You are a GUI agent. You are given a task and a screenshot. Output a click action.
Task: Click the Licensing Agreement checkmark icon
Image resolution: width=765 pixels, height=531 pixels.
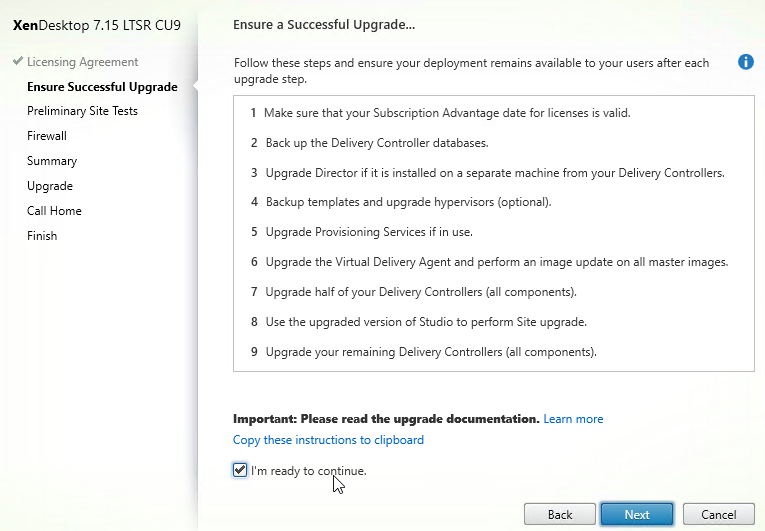[x=18, y=61]
